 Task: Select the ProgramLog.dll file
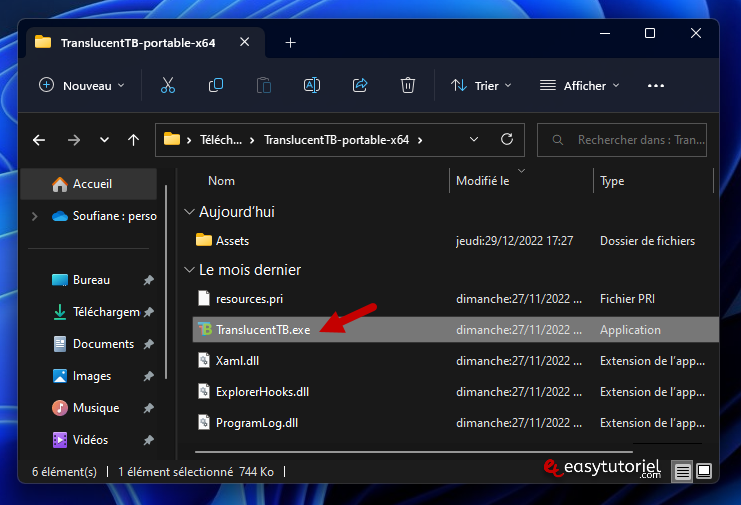pyautogui.click(x=456, y=423)
